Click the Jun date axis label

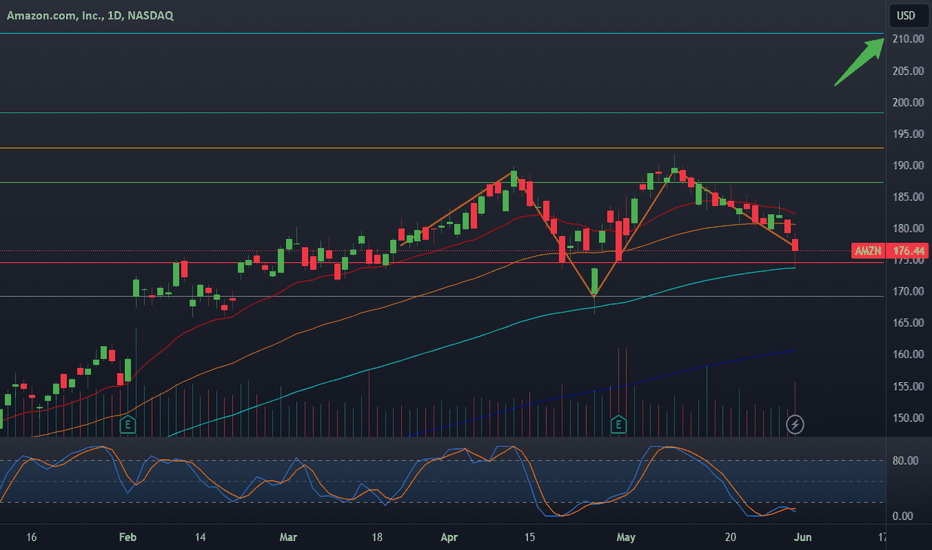click(802, 537)
